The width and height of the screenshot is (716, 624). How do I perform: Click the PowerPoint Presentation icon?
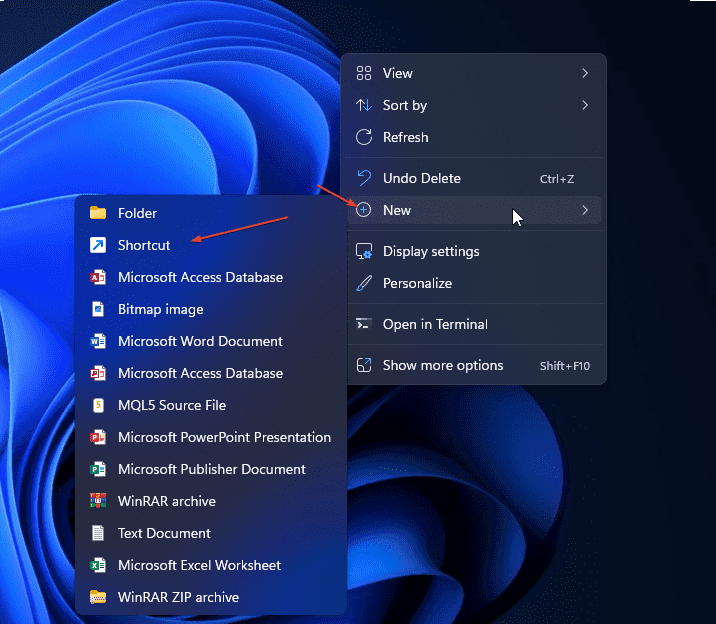(x=98, y=437)
